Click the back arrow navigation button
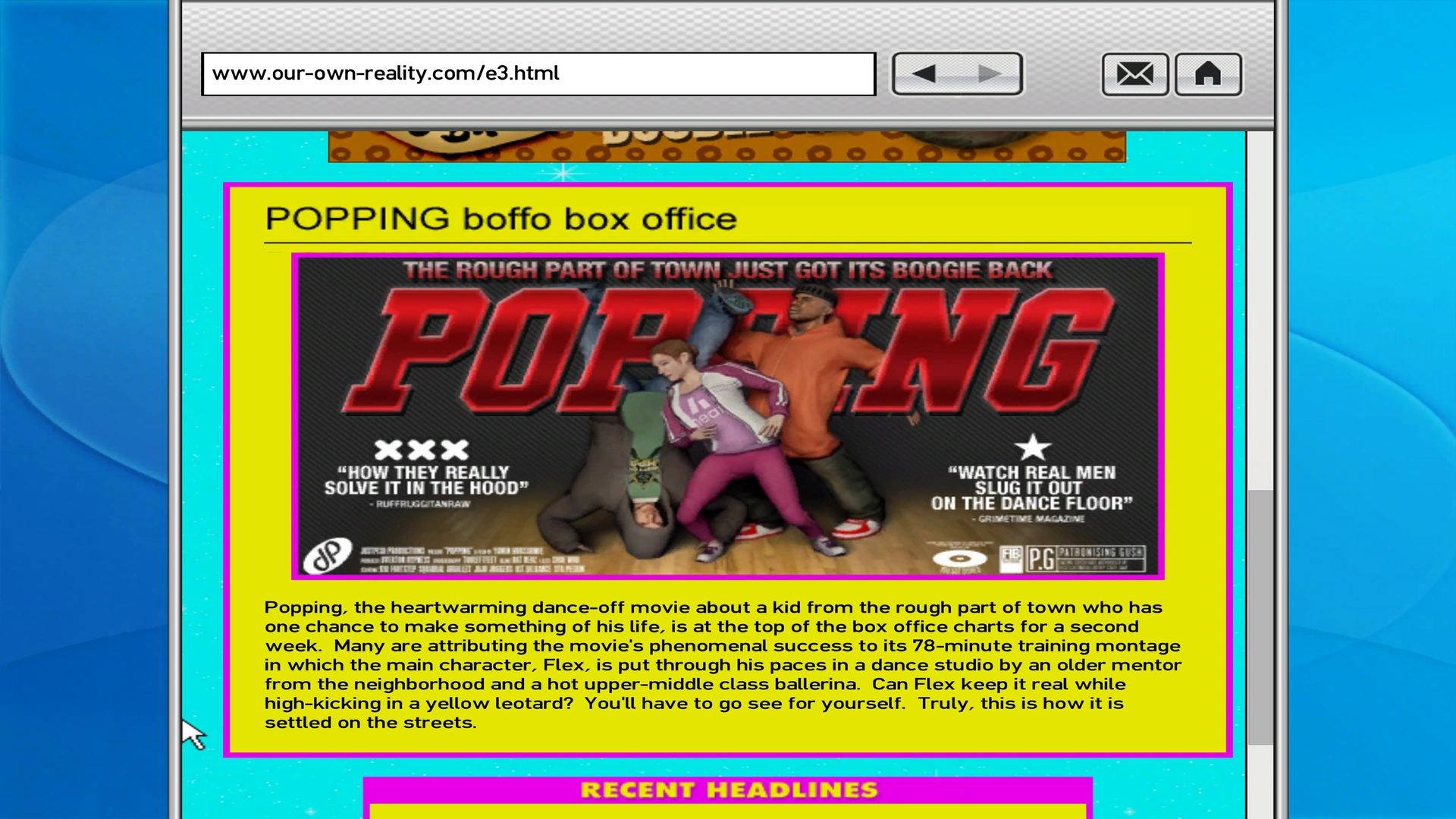Image resolution: width=1456 pixels, height=819 pixels. tap(924, 74)
